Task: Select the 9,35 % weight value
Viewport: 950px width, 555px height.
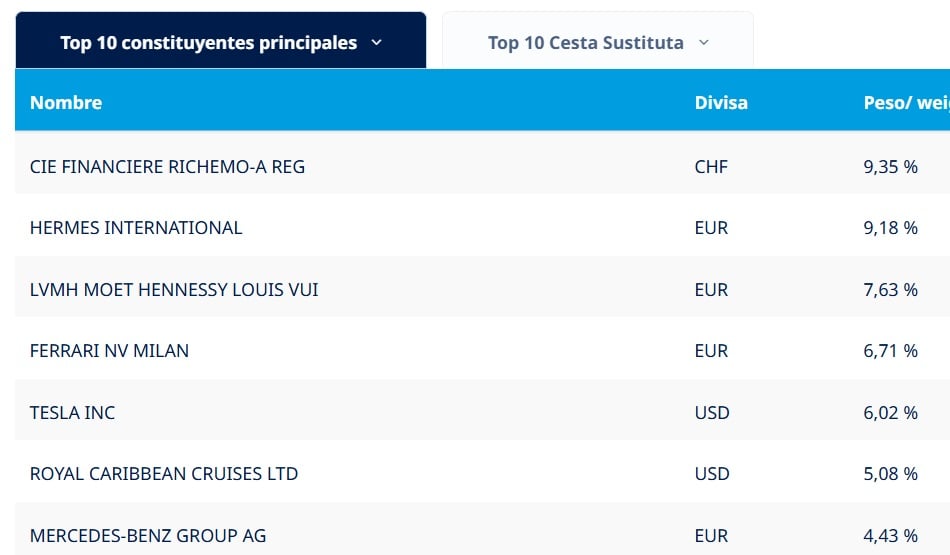Action: 890,166
